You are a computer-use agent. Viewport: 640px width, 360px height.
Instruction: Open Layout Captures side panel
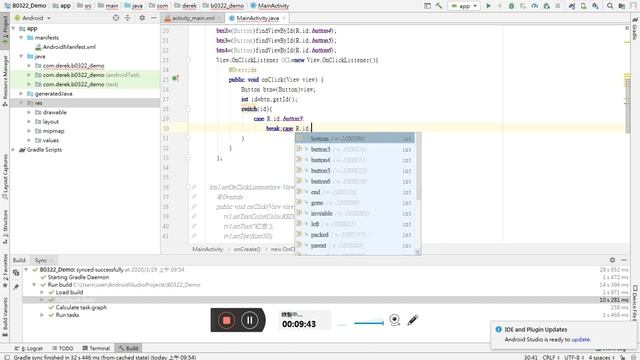click(5, 177)
